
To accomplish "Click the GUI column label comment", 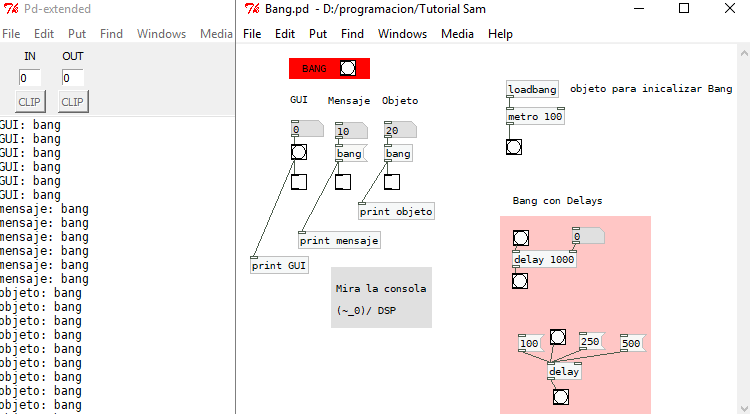I will tap(299, 100).
